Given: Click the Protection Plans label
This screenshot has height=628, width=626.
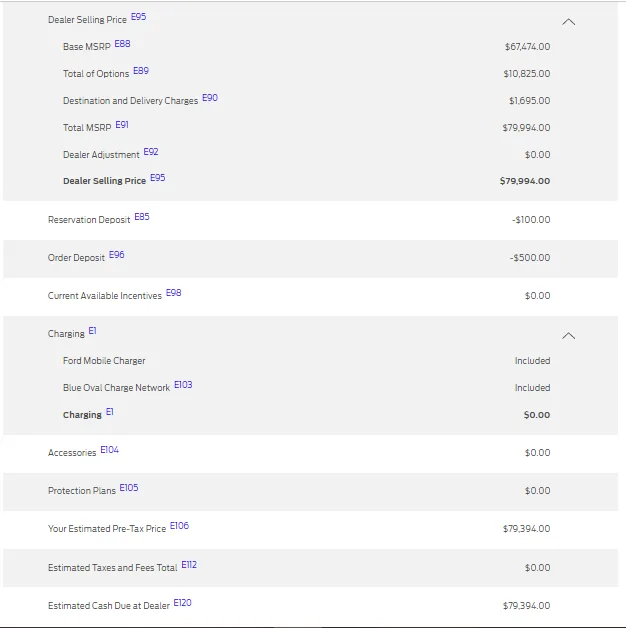Looking at the screenshot, I should (x=82, y=491).
